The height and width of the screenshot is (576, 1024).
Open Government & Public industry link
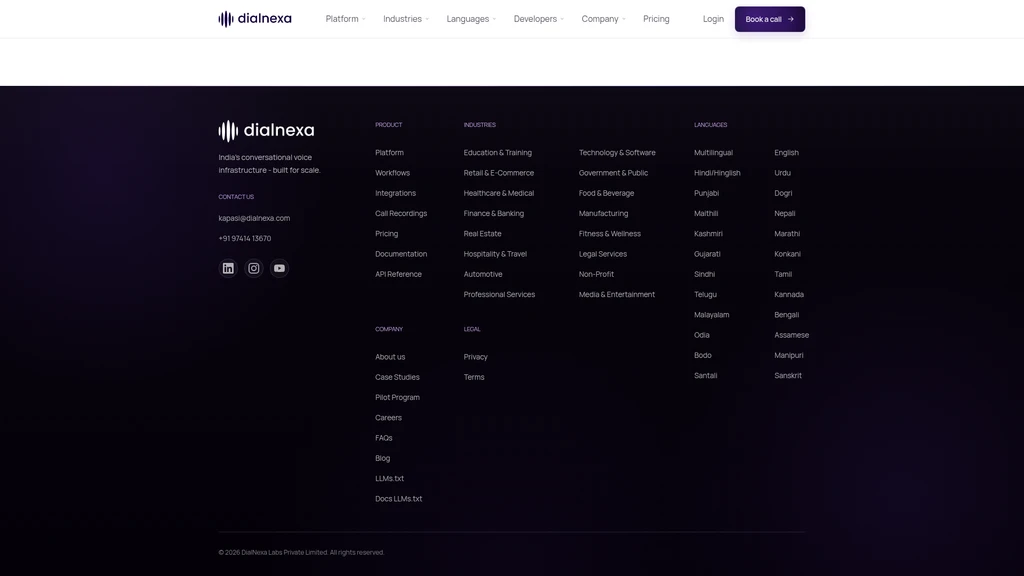pyautogui.click(x=613, y=173)
